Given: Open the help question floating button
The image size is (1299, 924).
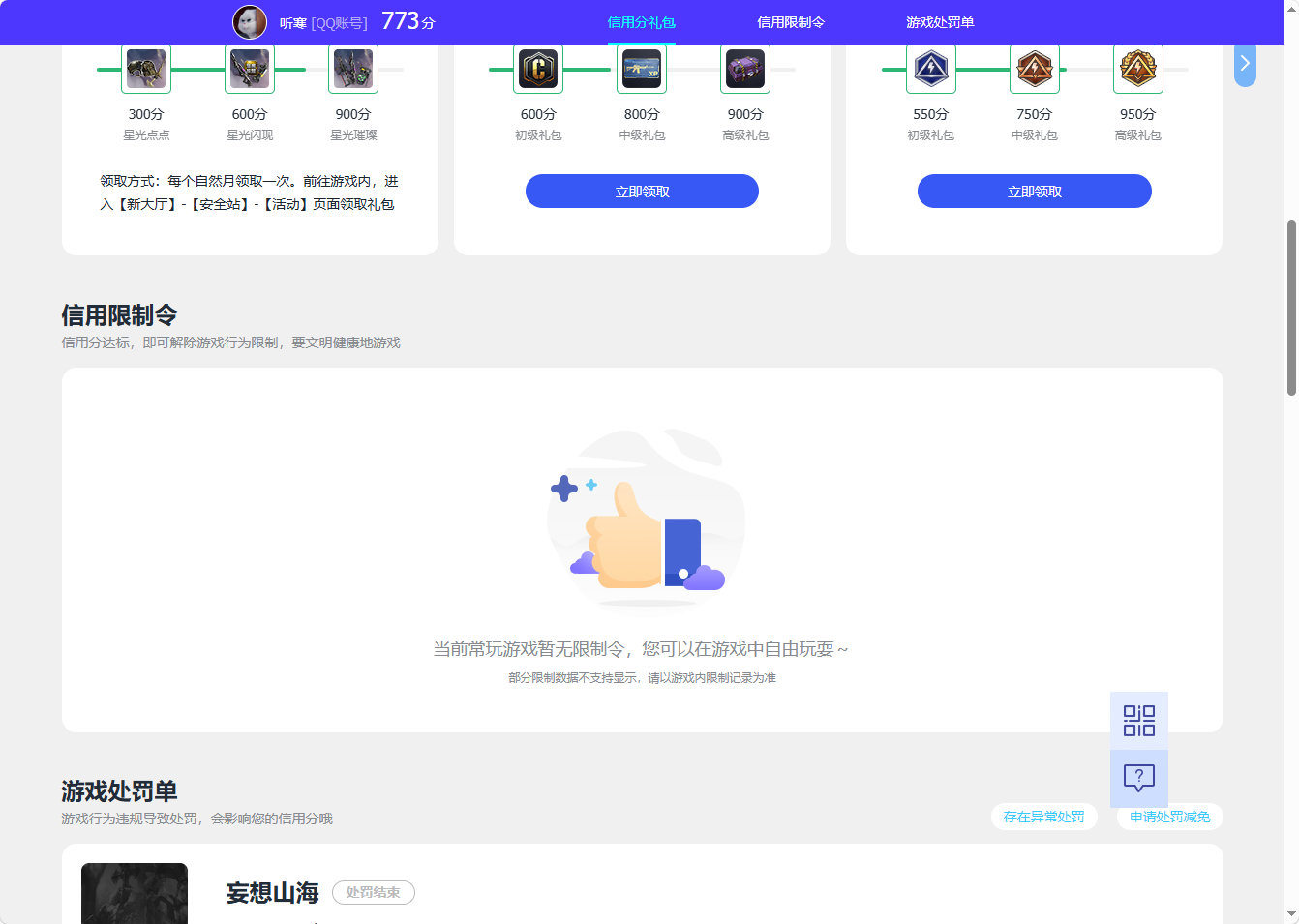Looking at the screenshot, I should tap(1139, 779).
